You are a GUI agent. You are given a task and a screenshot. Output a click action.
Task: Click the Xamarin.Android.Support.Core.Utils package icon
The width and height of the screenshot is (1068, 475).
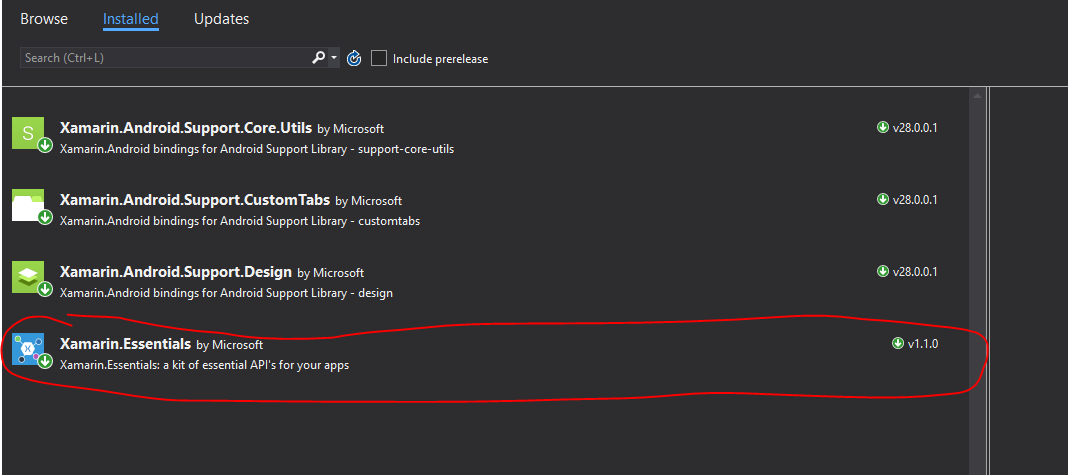[29, 134]
